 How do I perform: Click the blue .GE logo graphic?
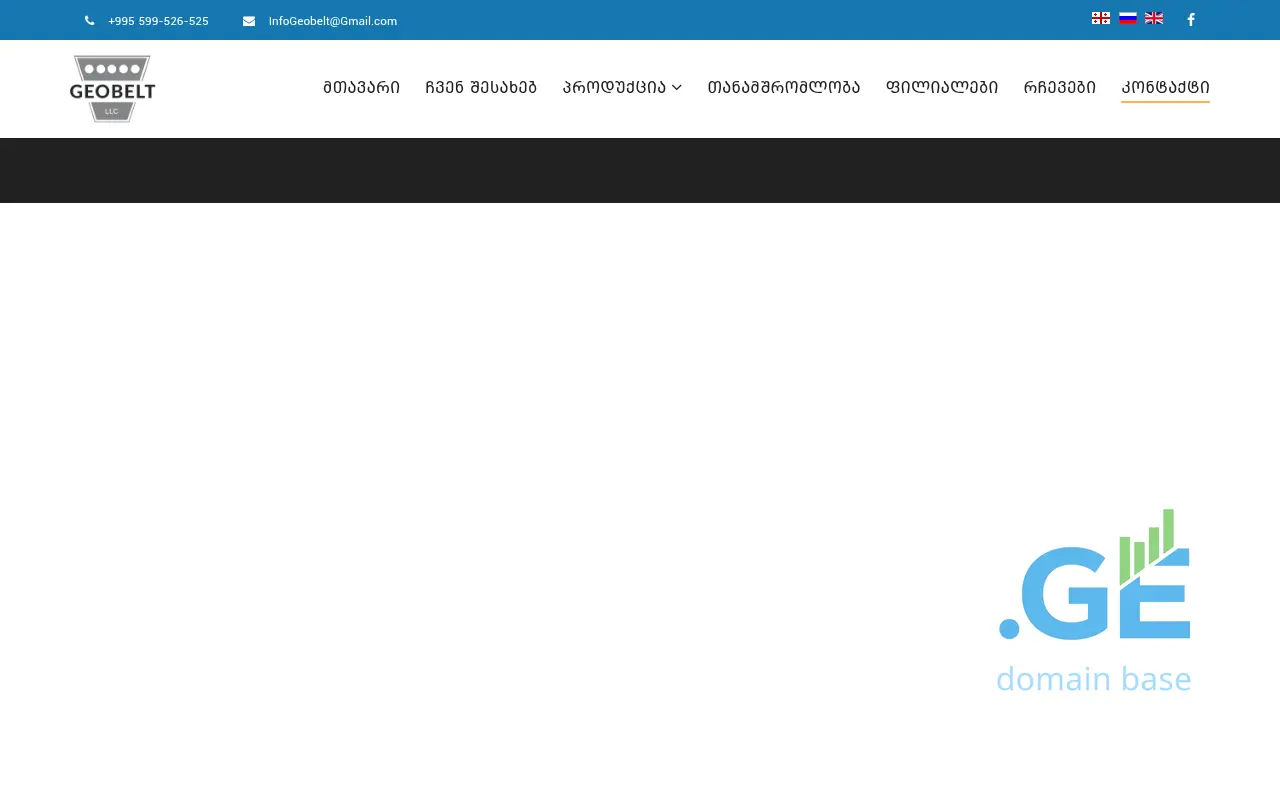[x=1094, y=580]
